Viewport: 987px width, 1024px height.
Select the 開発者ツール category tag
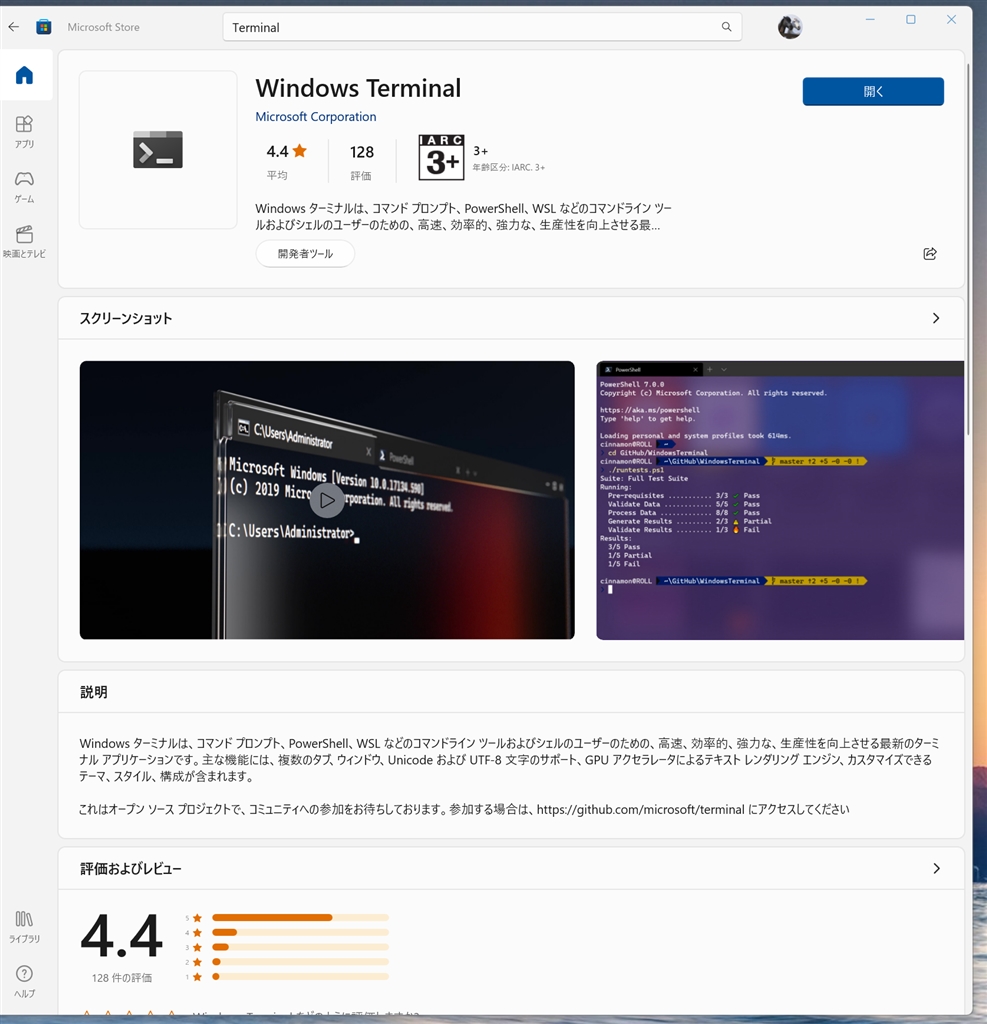point(305,253)
